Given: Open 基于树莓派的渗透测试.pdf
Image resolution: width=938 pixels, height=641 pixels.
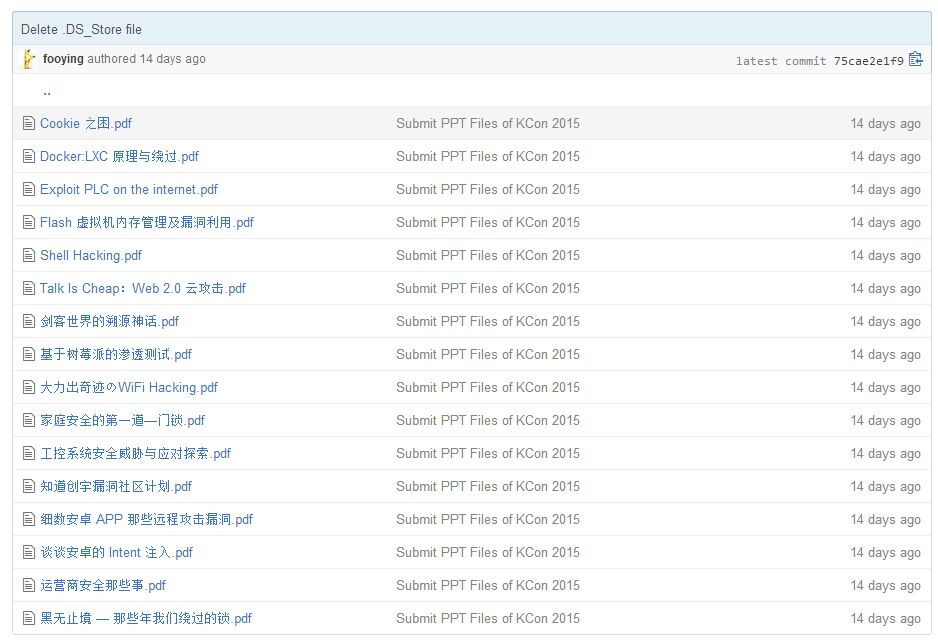Looking at the screenshot, I should (x=116, y=354).
